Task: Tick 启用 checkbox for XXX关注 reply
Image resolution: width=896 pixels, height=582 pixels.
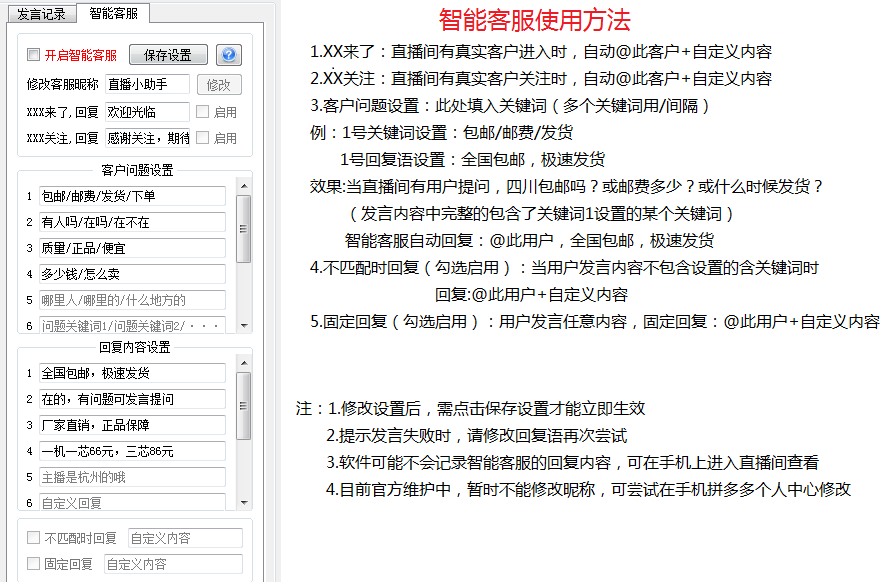Action: pyautogui.click(x=202, y=138)
